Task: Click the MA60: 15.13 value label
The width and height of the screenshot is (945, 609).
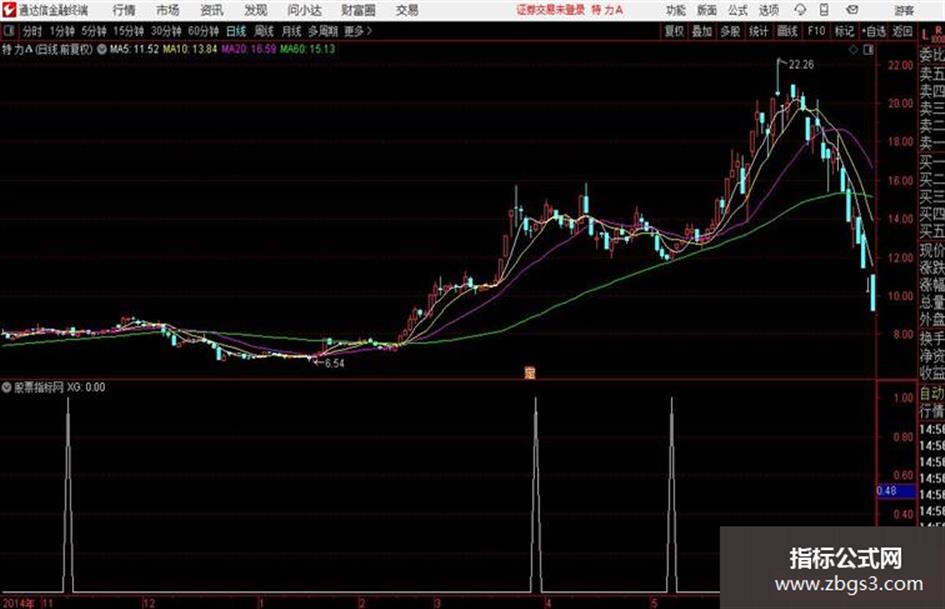Action: click(x=307, y=49)
